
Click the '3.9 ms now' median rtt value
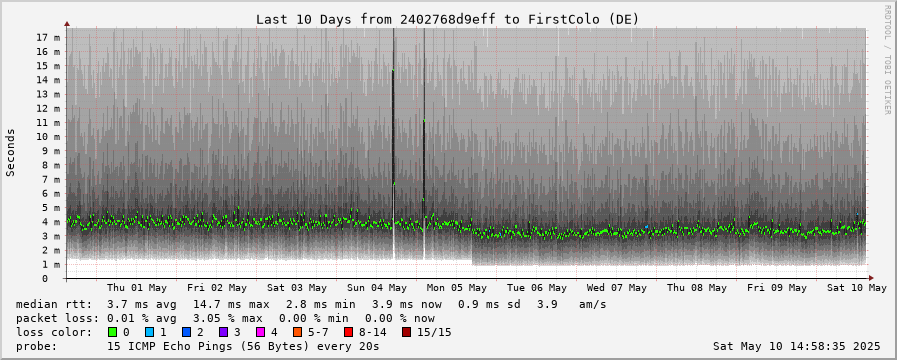click(x=406, y=304)
